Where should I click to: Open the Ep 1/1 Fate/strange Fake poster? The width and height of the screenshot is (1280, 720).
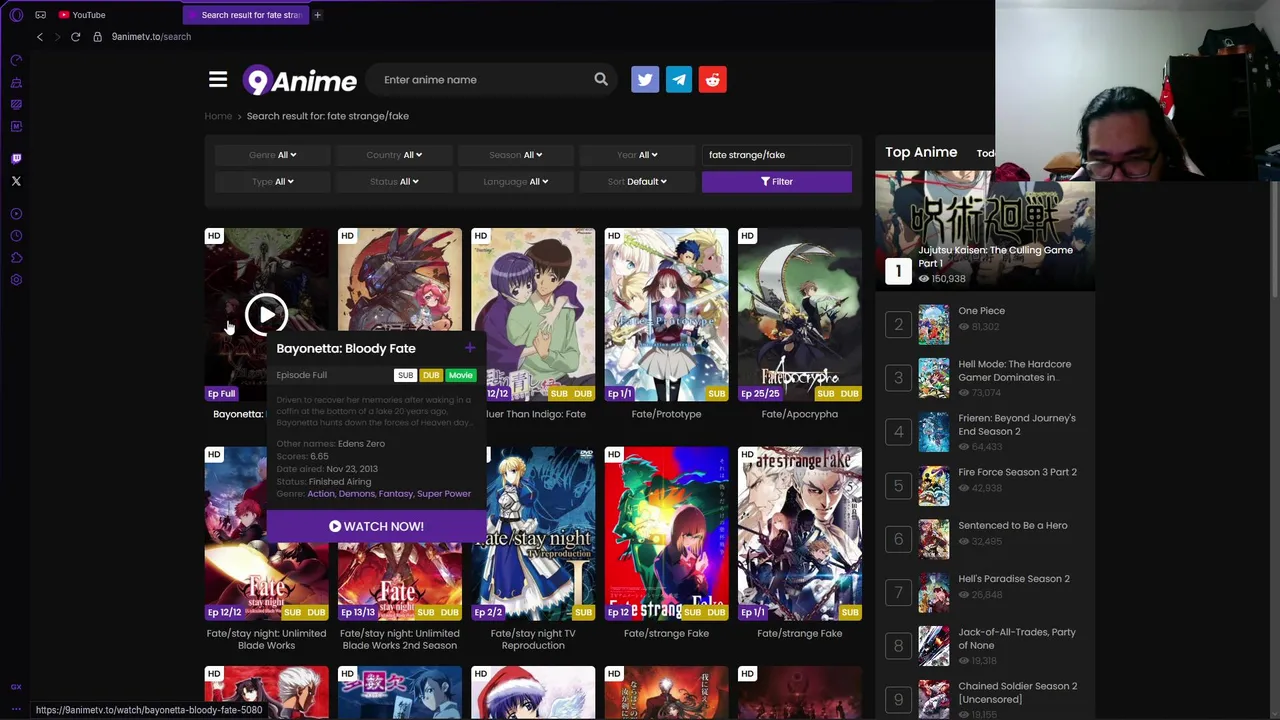pyautogui.click(x=800, y=534)
